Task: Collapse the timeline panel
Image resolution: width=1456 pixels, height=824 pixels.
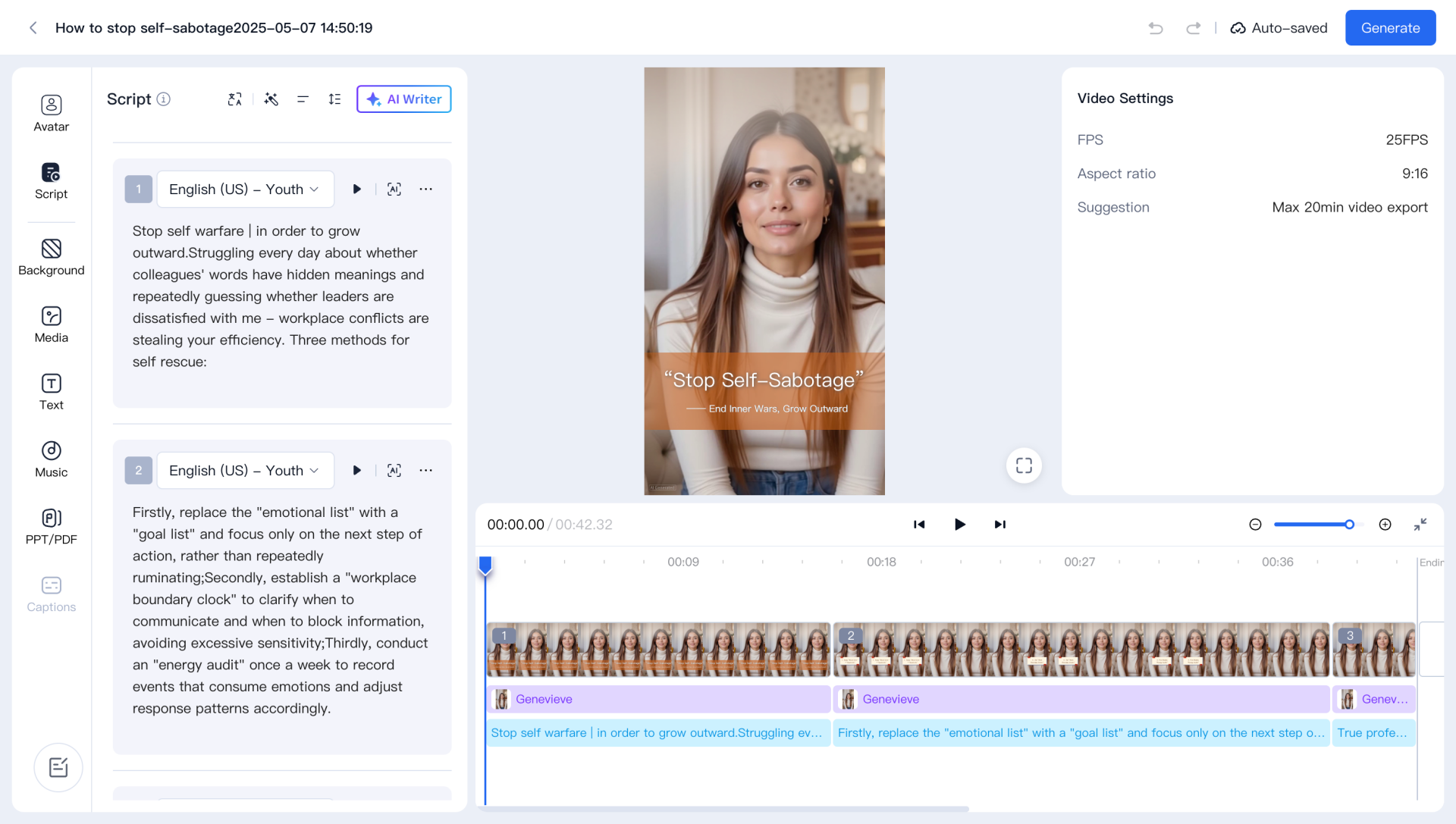Action: pos(1420,525)
